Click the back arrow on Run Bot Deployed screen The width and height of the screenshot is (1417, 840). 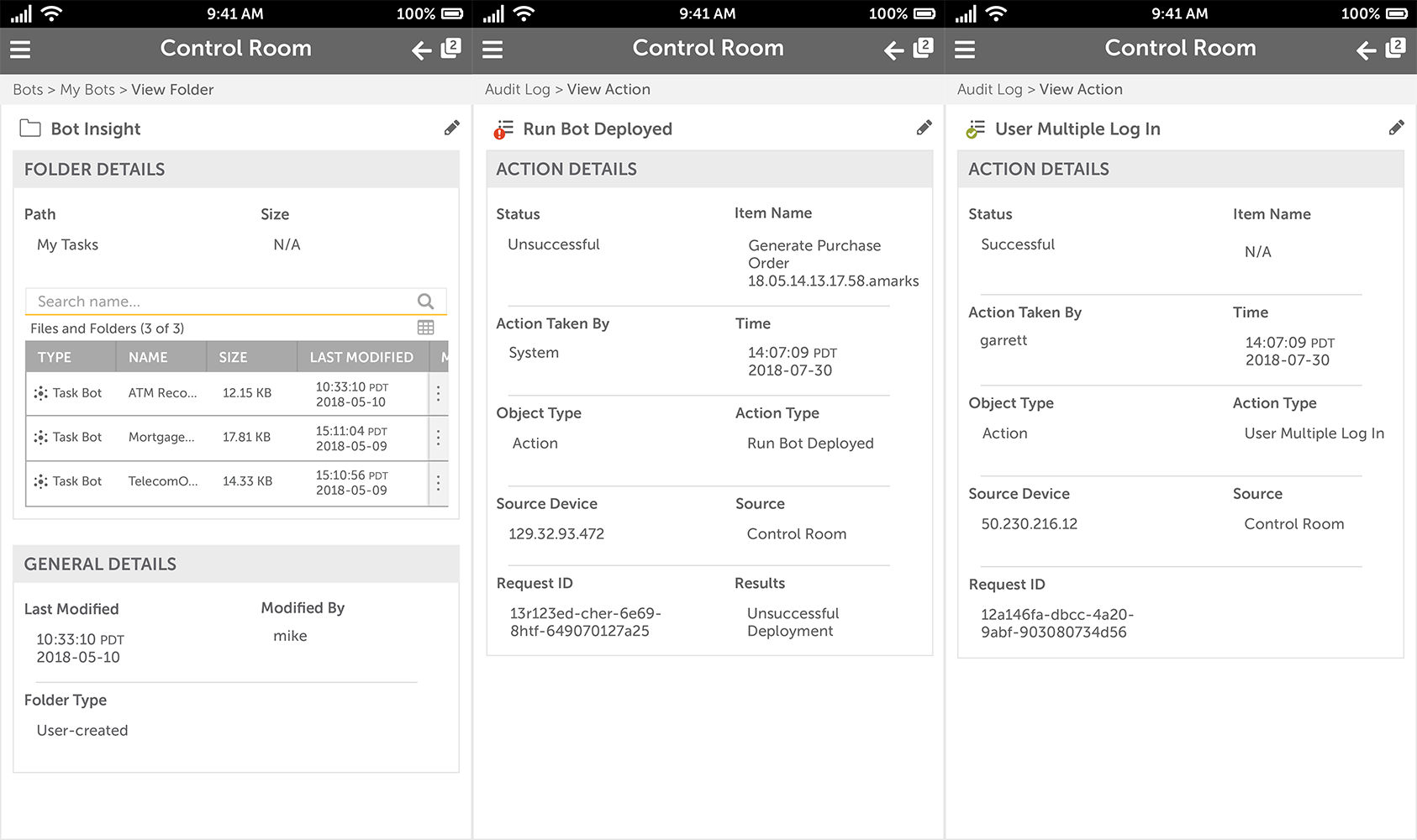pyautogui.click(x=892, y=50)
